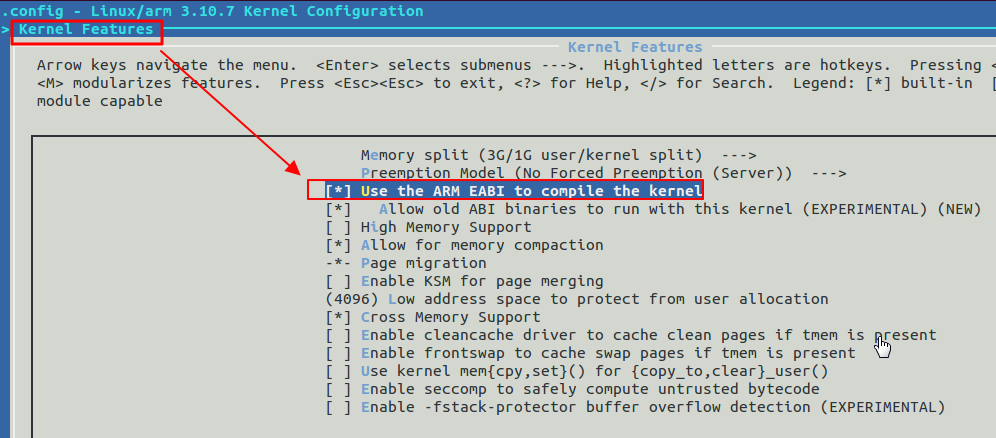This screenshot has height=438, width=996.
Task: Toggle Cross Memory Support checkbox
Action: coord(433,317)
